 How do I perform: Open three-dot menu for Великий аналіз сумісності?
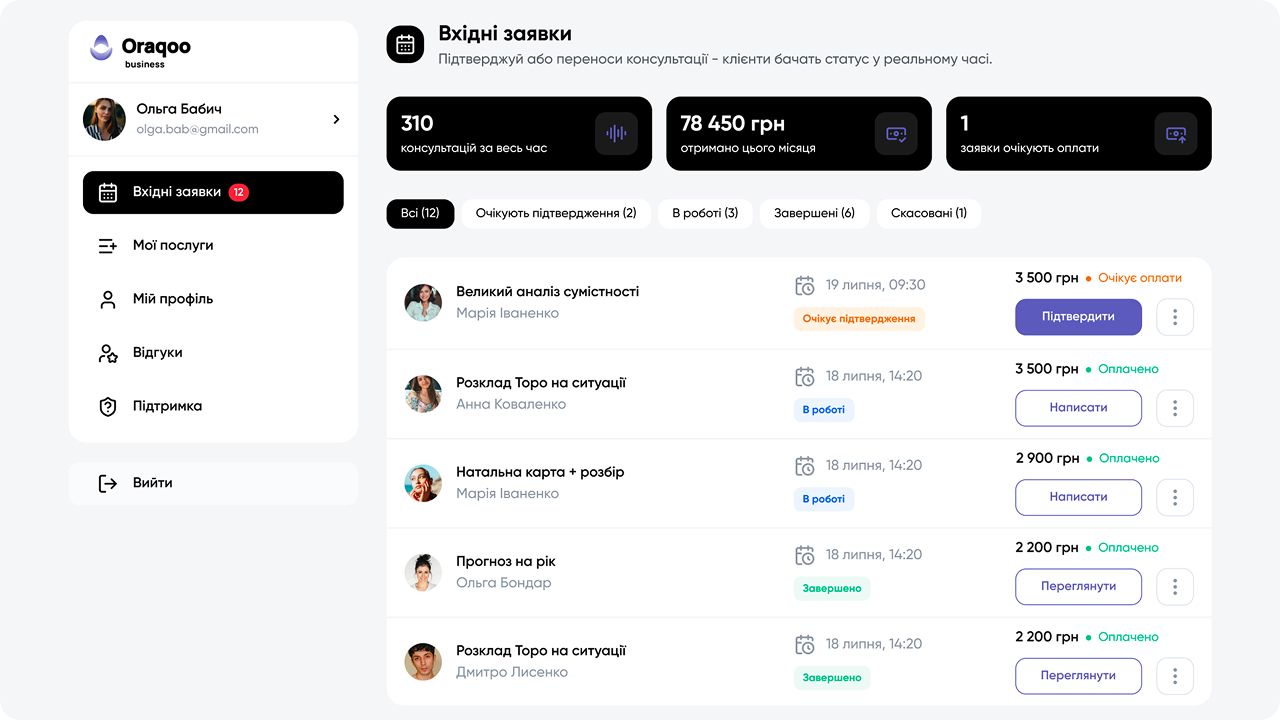[1175, 317]
